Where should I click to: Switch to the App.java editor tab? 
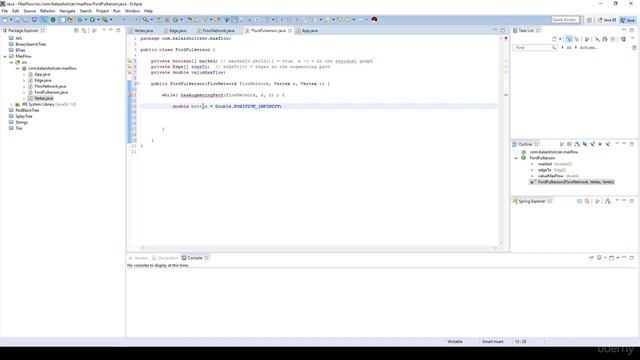click(x=309, y=31)
